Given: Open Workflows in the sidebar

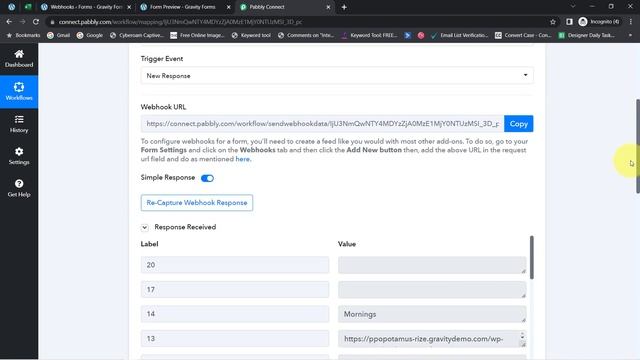Looking at the screenshot, I should tap(19, 91).
